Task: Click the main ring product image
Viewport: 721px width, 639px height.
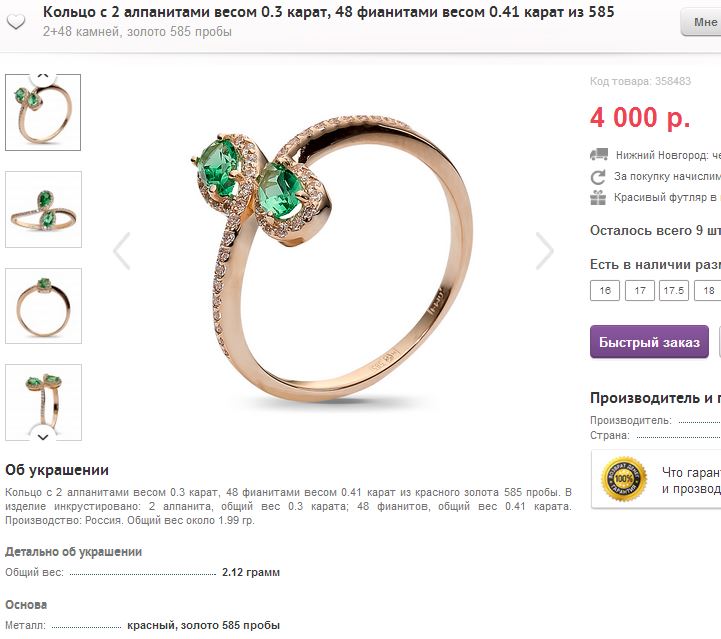Action: click(332, 257)
